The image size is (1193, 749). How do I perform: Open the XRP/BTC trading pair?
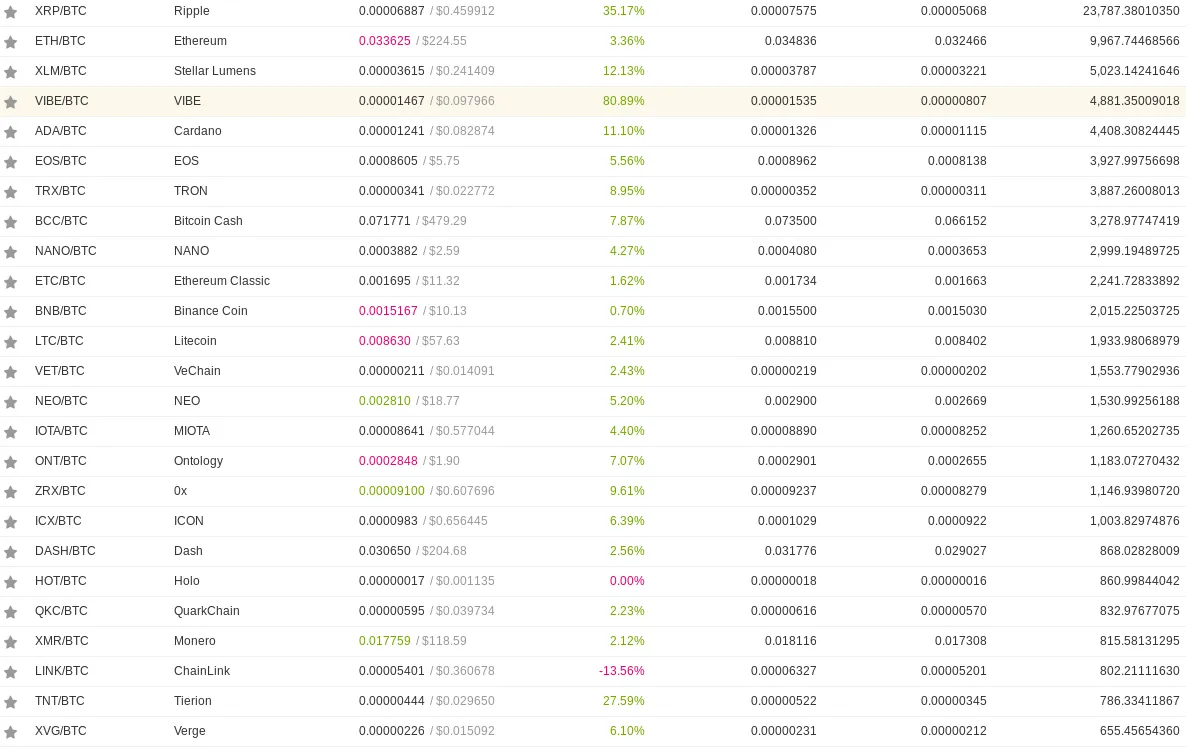pyautogui.click(x=61, y=11)
